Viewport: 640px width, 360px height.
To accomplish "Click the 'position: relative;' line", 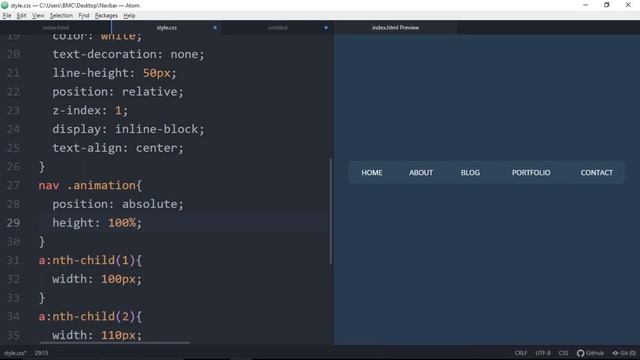I will pos(118,92).
